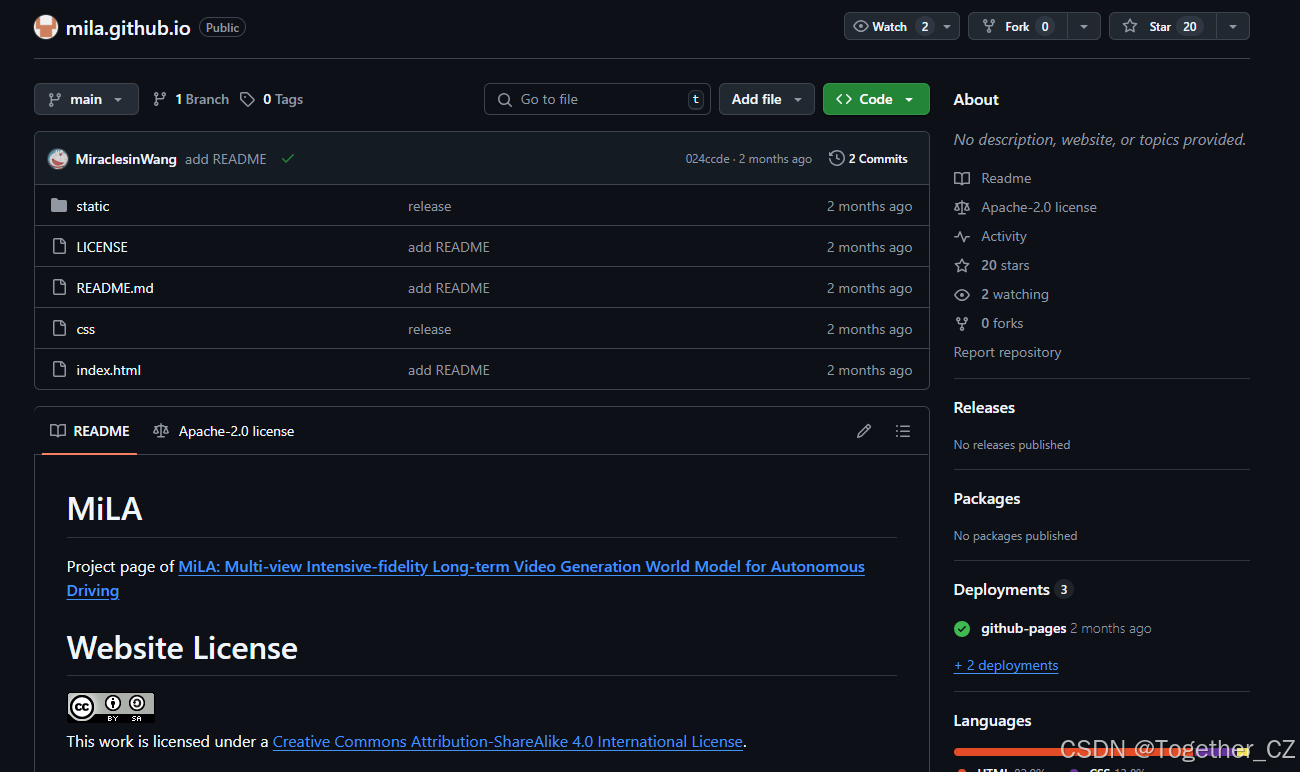Viewport: 1300px width, 772px height.
Task: Star the mila.github.io repository
Action: coord(1162,26)
